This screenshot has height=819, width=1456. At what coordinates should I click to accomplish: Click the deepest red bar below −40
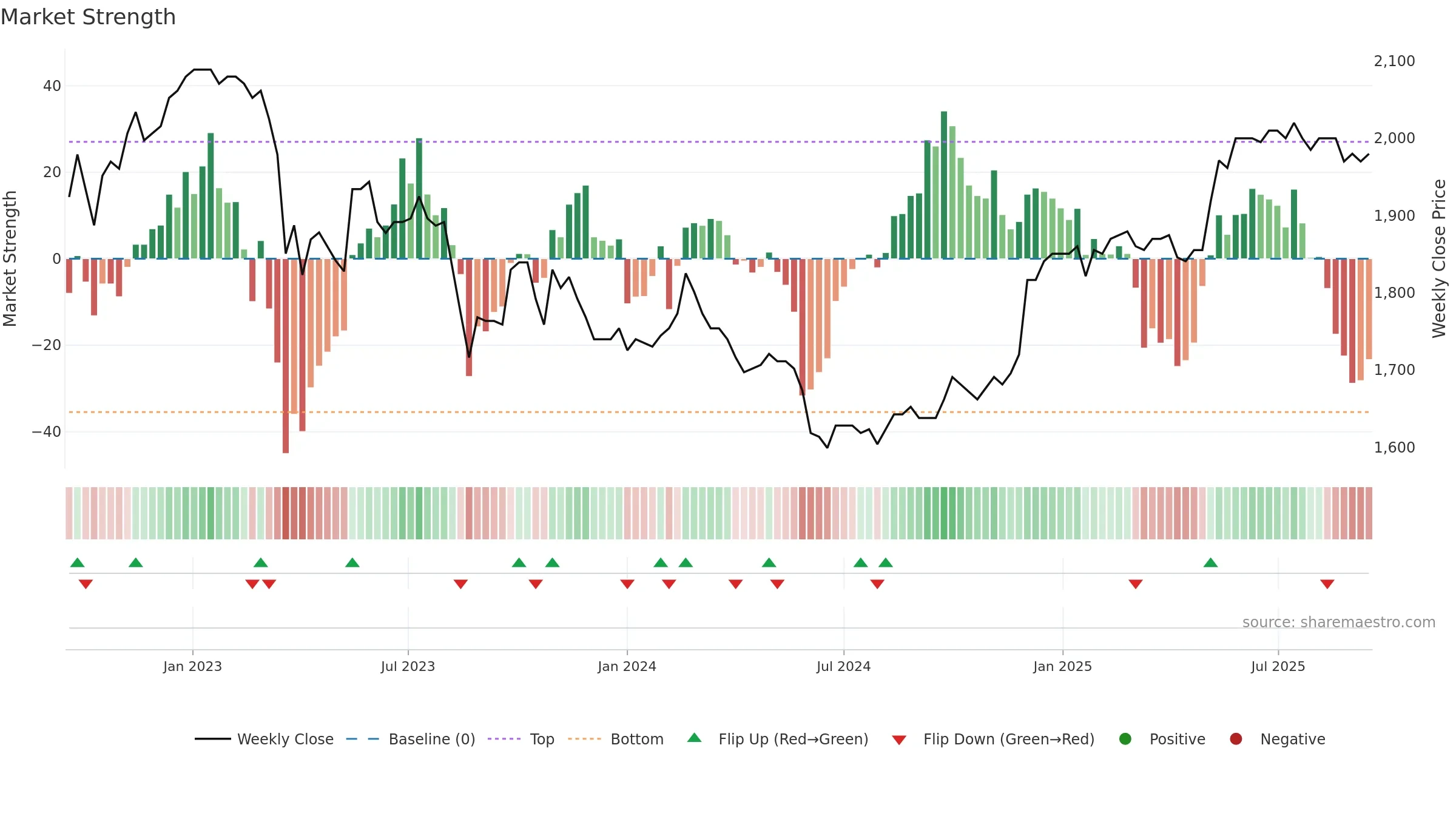coord(286,356)
